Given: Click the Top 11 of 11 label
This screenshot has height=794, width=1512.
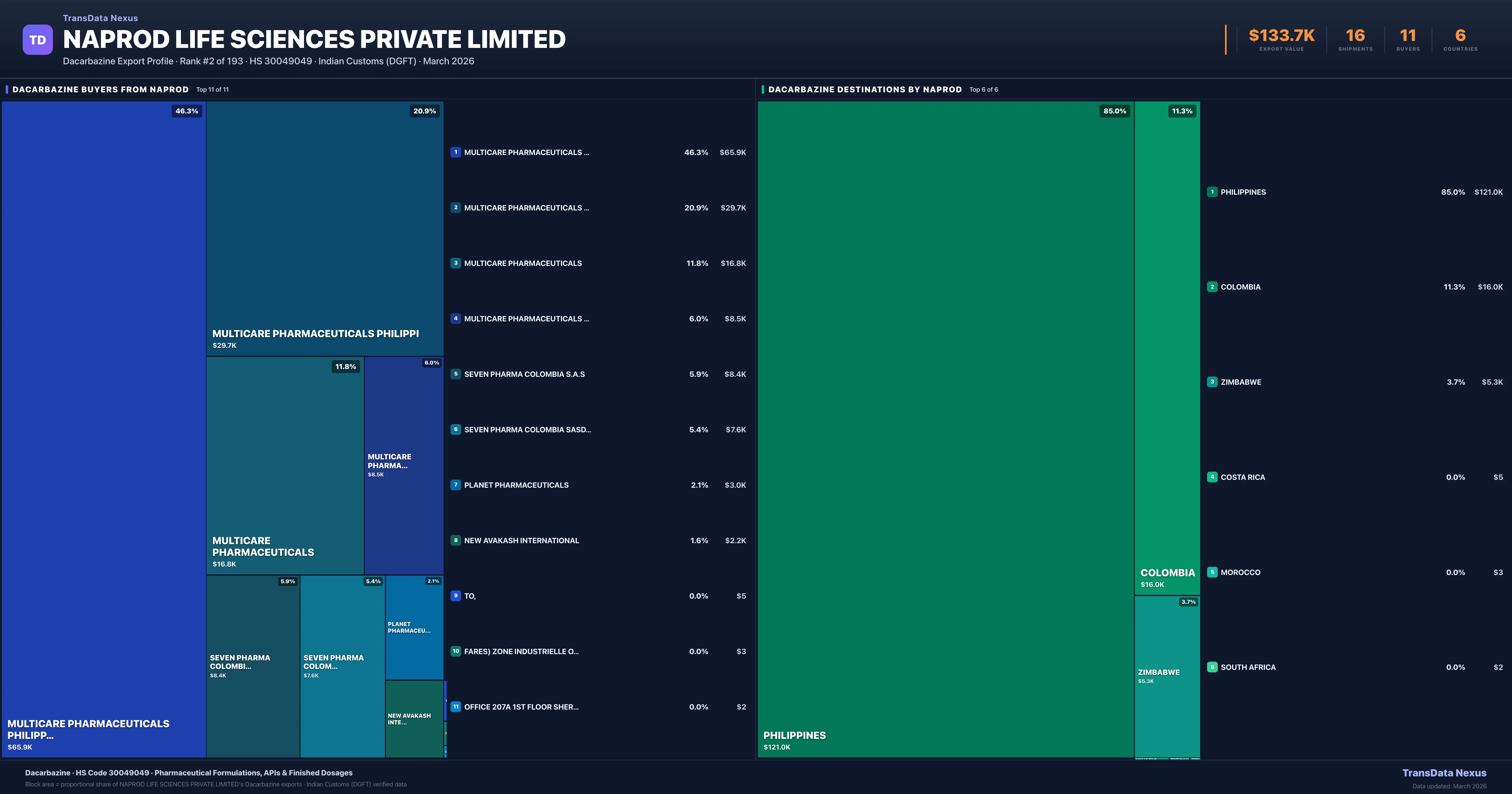Looking at the screenshot, I should click(x=213, y=89).
